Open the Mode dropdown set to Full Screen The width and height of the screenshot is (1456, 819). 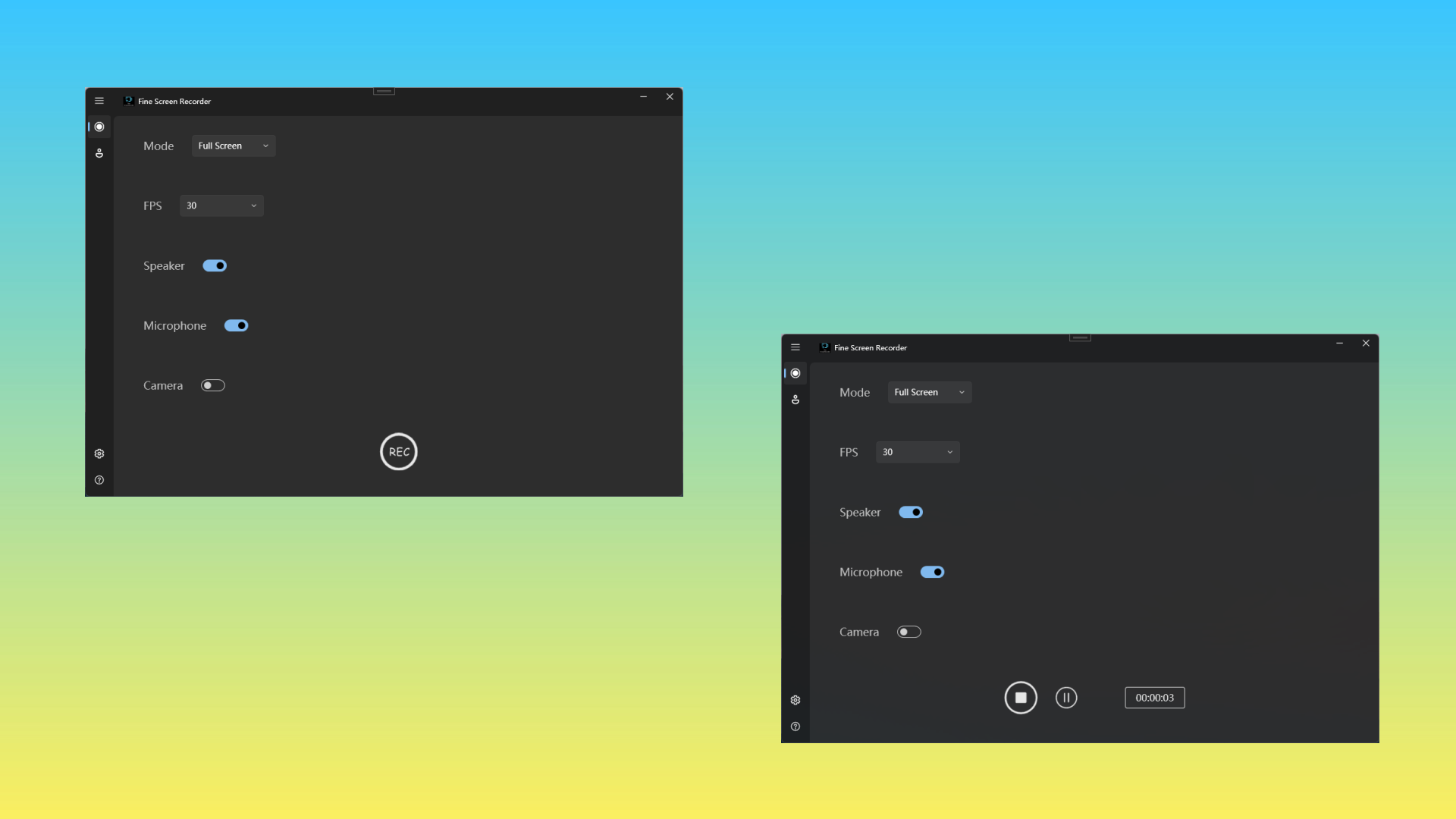[x=233, y=146]
